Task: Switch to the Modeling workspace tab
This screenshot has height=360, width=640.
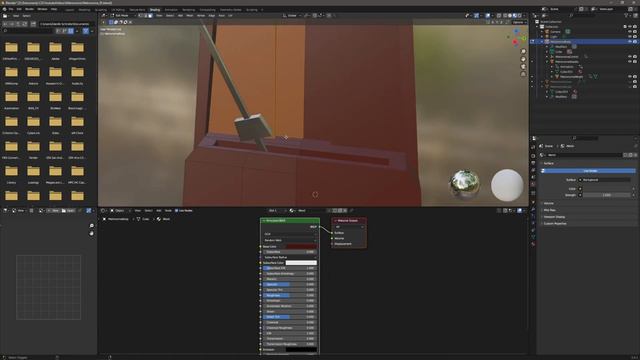Action: point(84,9)
